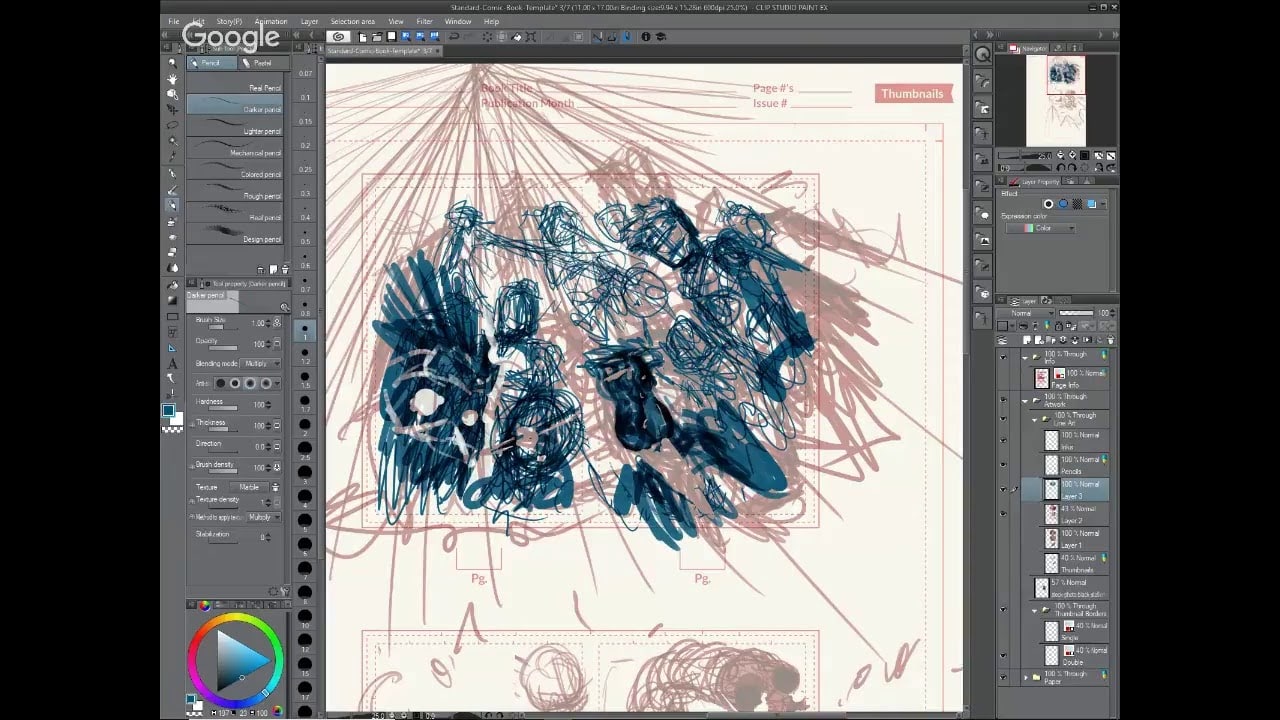Screen dimensions: 1280x720
Task: Click the Undo arrow in toolbar
Action: coord(453,37)
